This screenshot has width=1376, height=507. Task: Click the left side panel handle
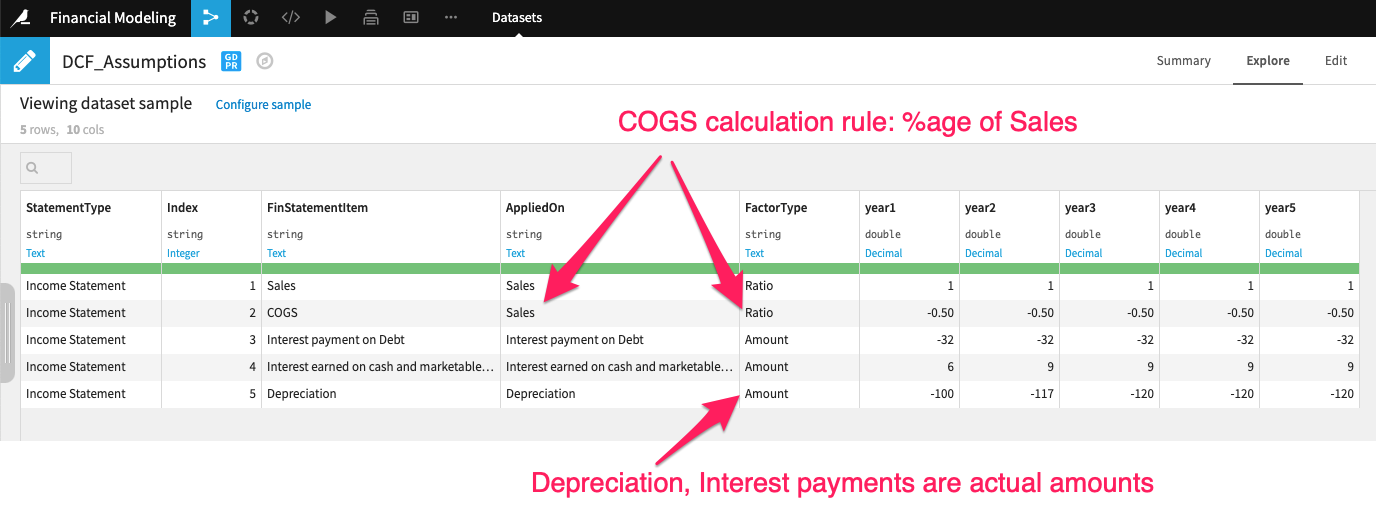(5, 332)
